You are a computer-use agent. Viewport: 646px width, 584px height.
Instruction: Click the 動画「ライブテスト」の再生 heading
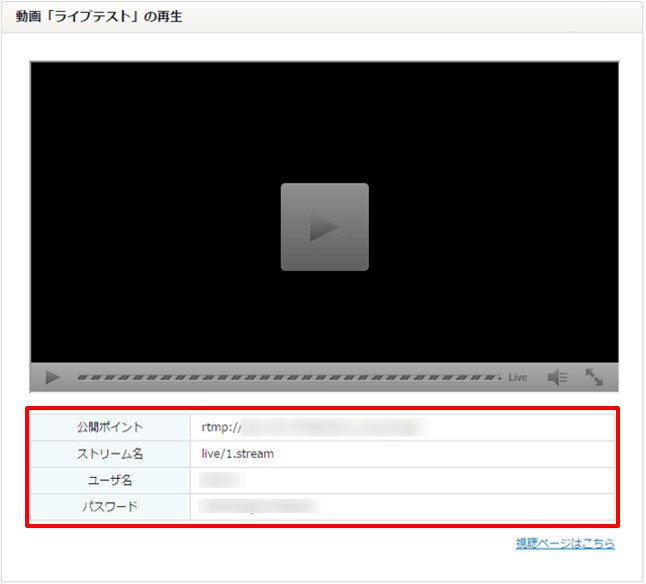point(99,17)
